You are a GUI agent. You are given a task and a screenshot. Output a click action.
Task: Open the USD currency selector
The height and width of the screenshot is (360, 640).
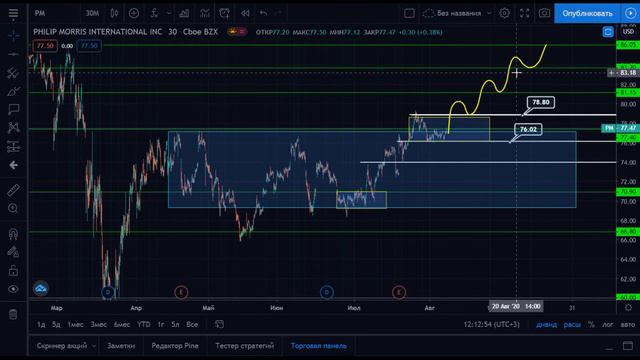click(629, 32)
